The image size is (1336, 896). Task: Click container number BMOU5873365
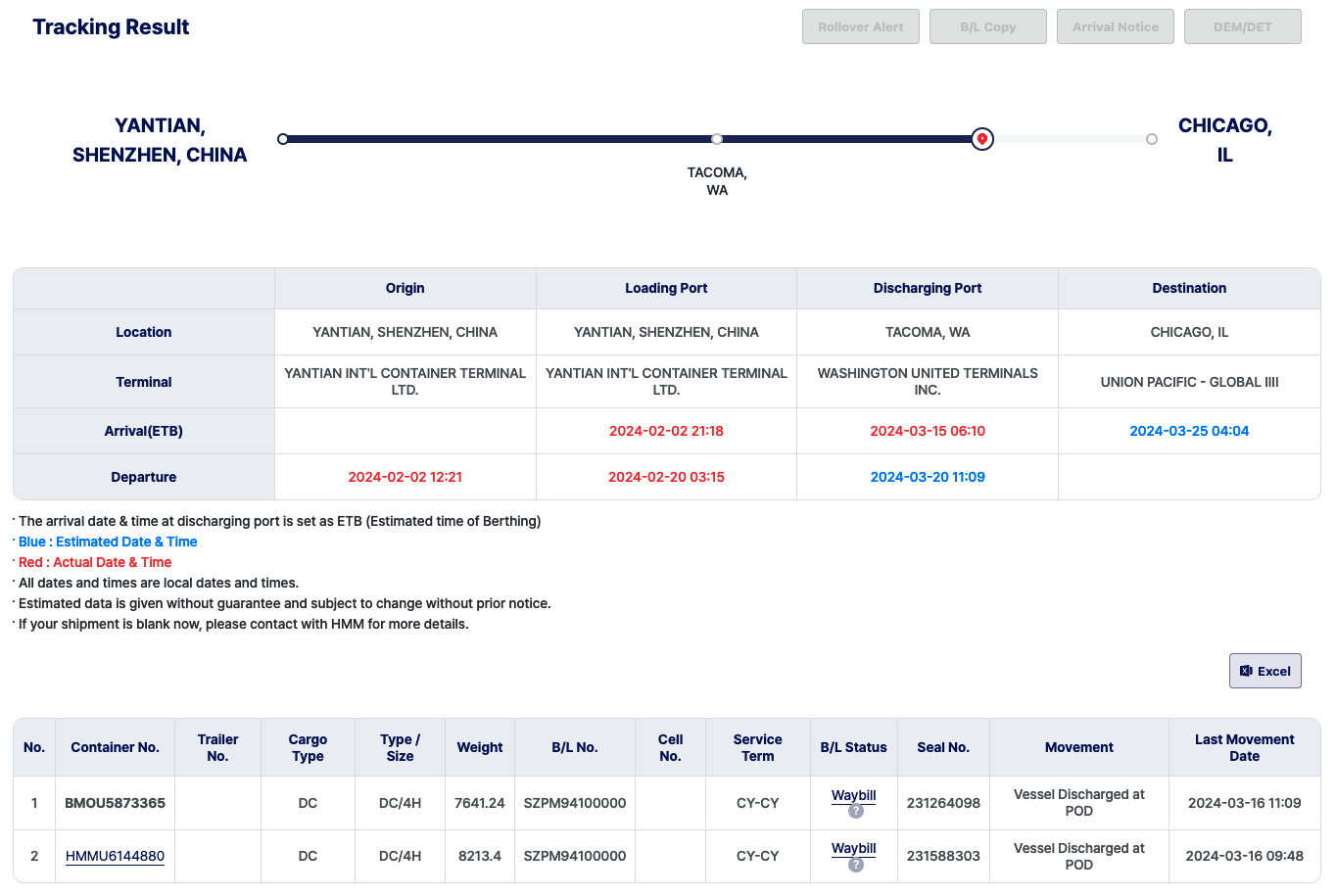115,803
